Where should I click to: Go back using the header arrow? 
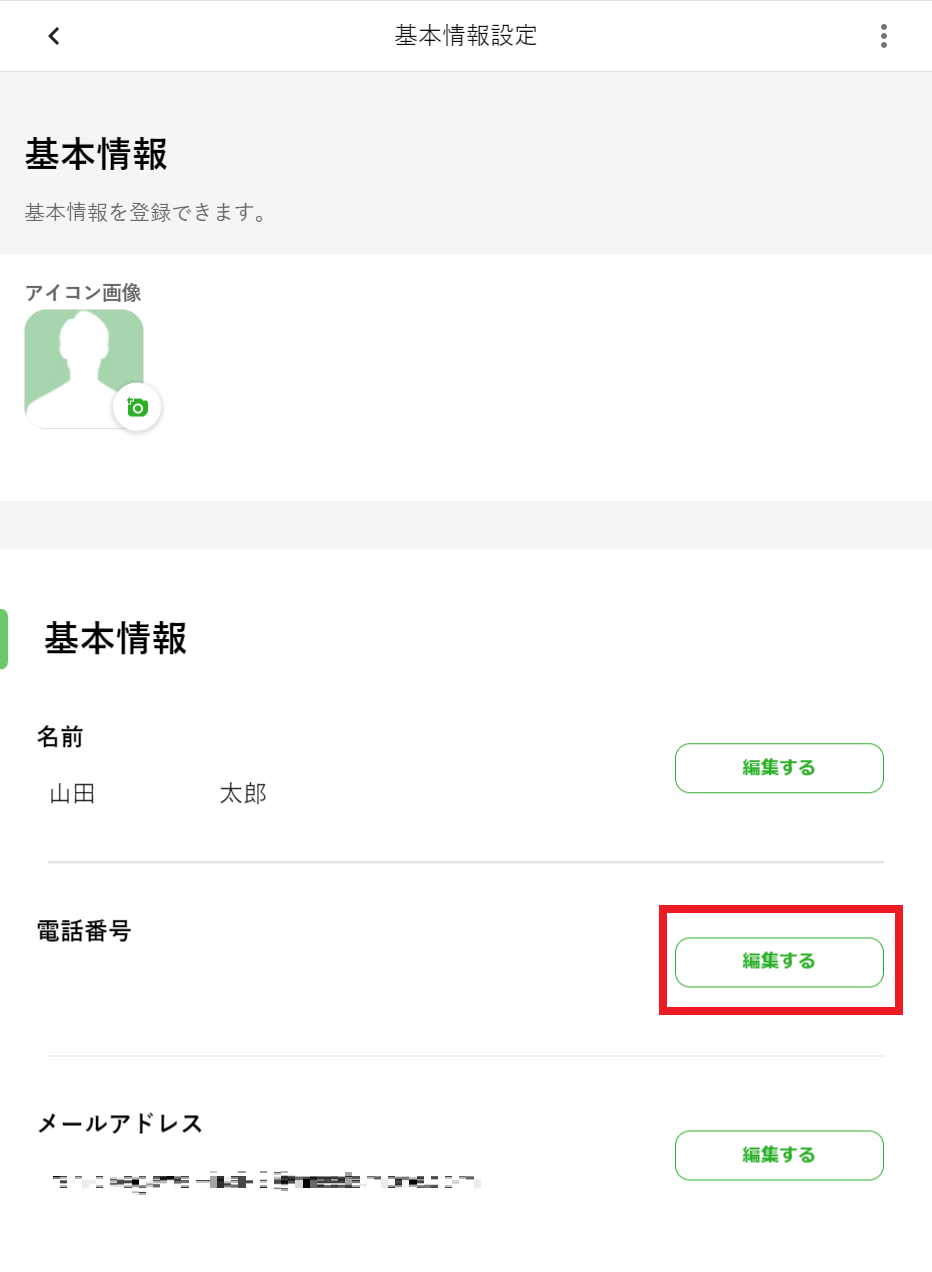pos(54,36)
